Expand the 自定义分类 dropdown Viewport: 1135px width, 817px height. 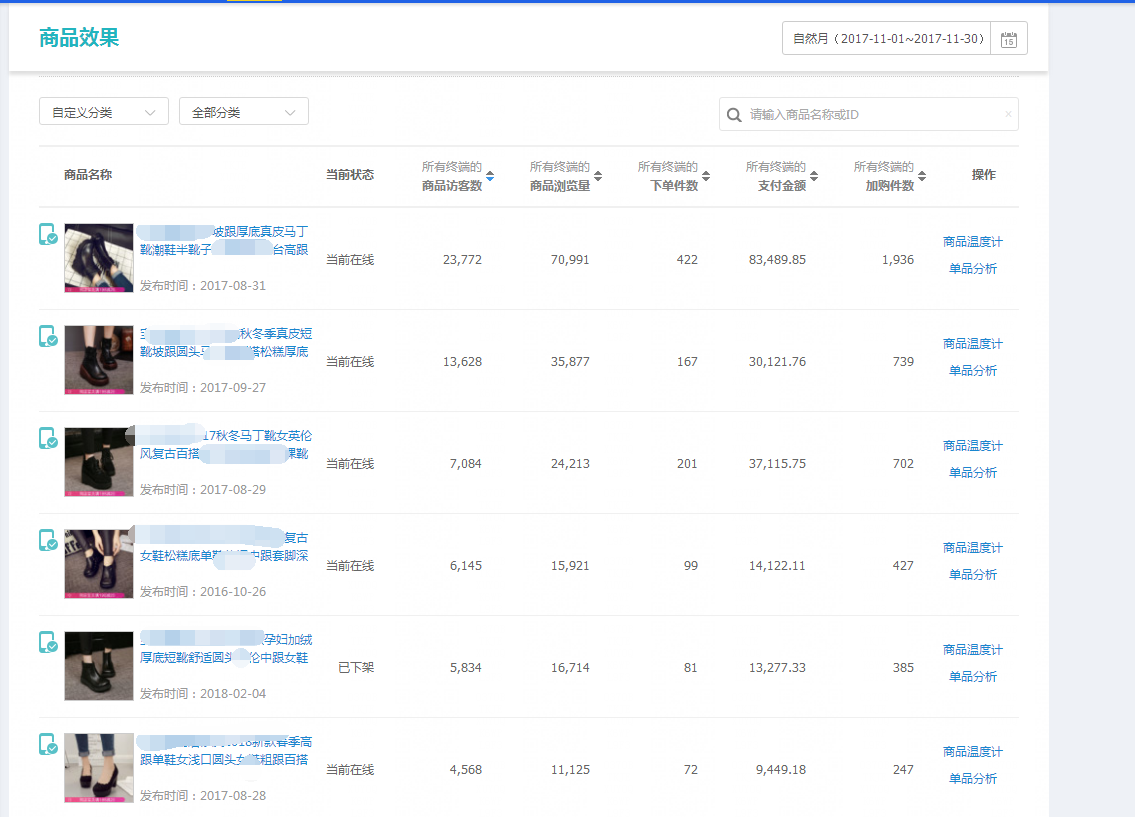pos(104,112)
